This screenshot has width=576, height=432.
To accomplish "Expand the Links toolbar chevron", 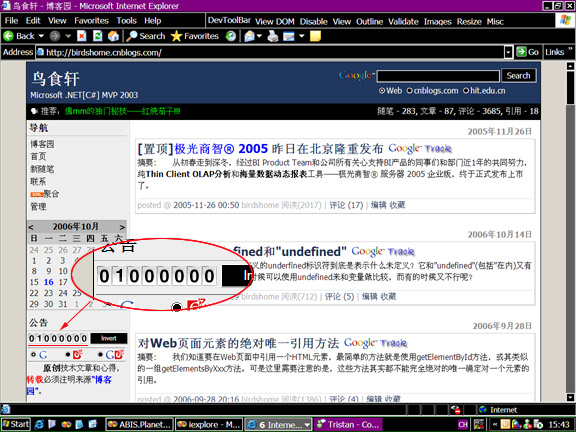I will [x=570, y=49].
